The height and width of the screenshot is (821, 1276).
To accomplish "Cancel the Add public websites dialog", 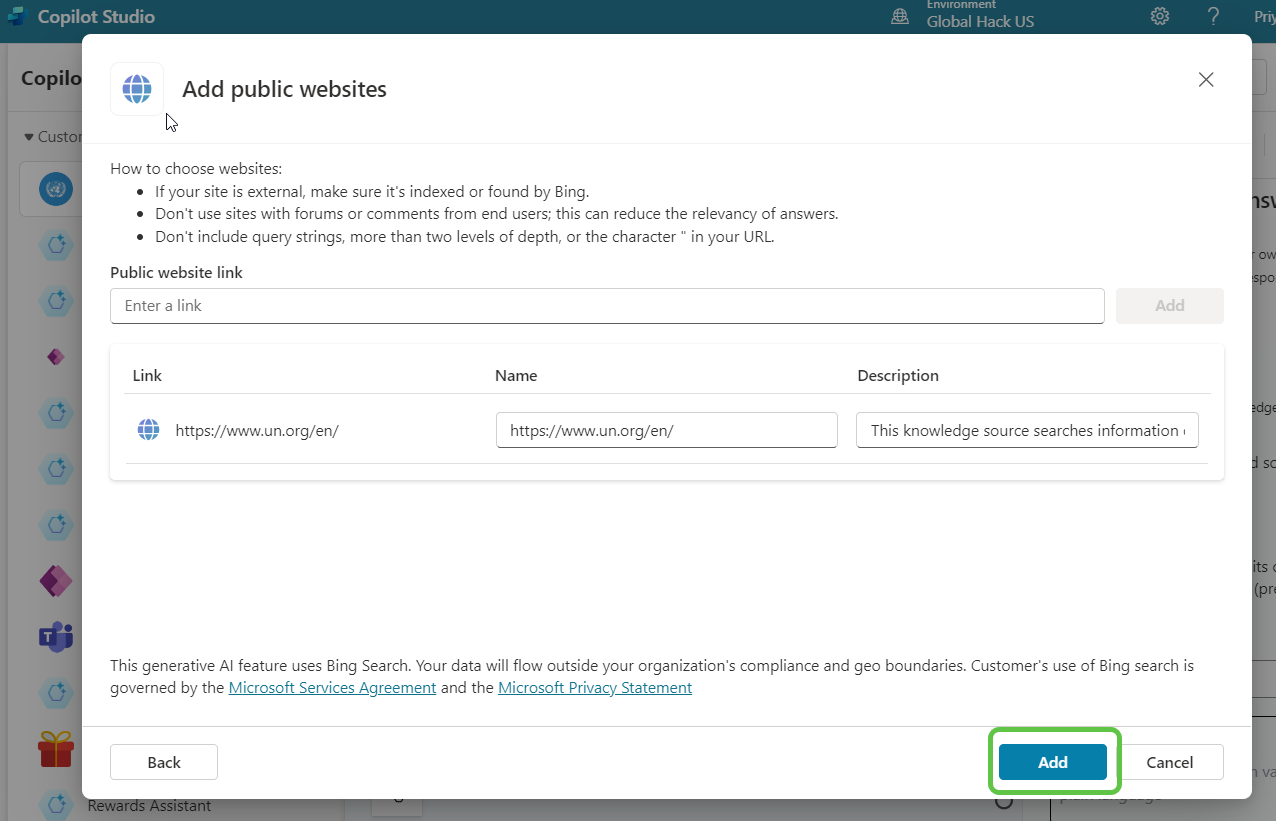I will 1169,762.
